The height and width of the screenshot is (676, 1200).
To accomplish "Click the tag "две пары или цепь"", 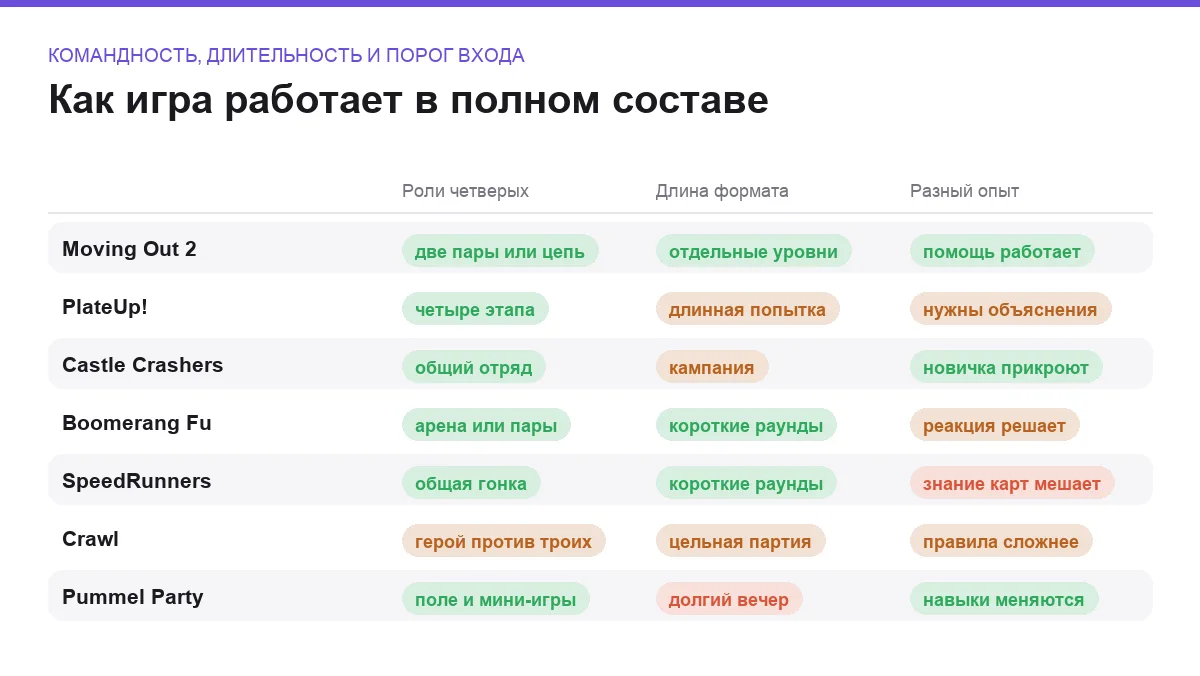I will click(500, 251).
